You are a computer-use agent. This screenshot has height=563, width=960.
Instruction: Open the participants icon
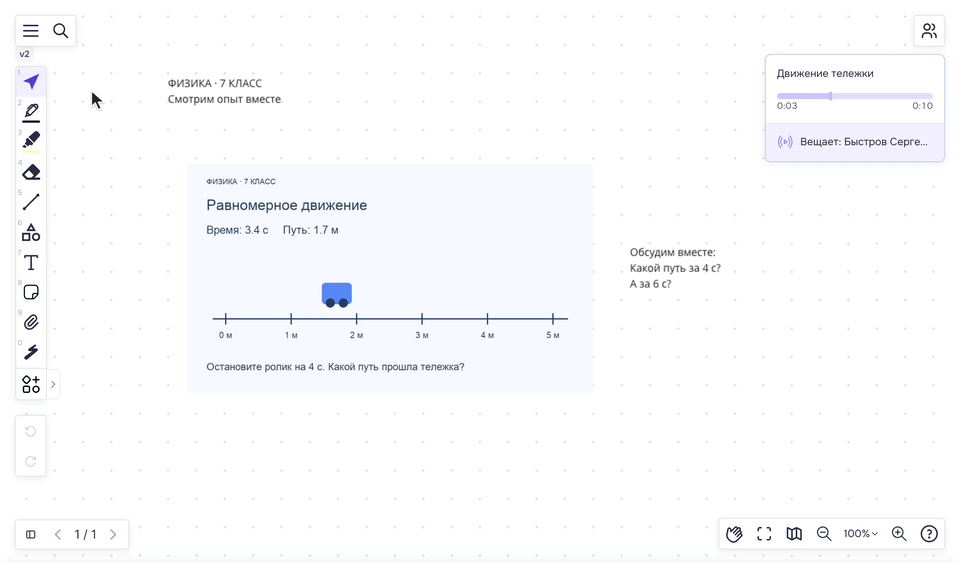(929, 31)
